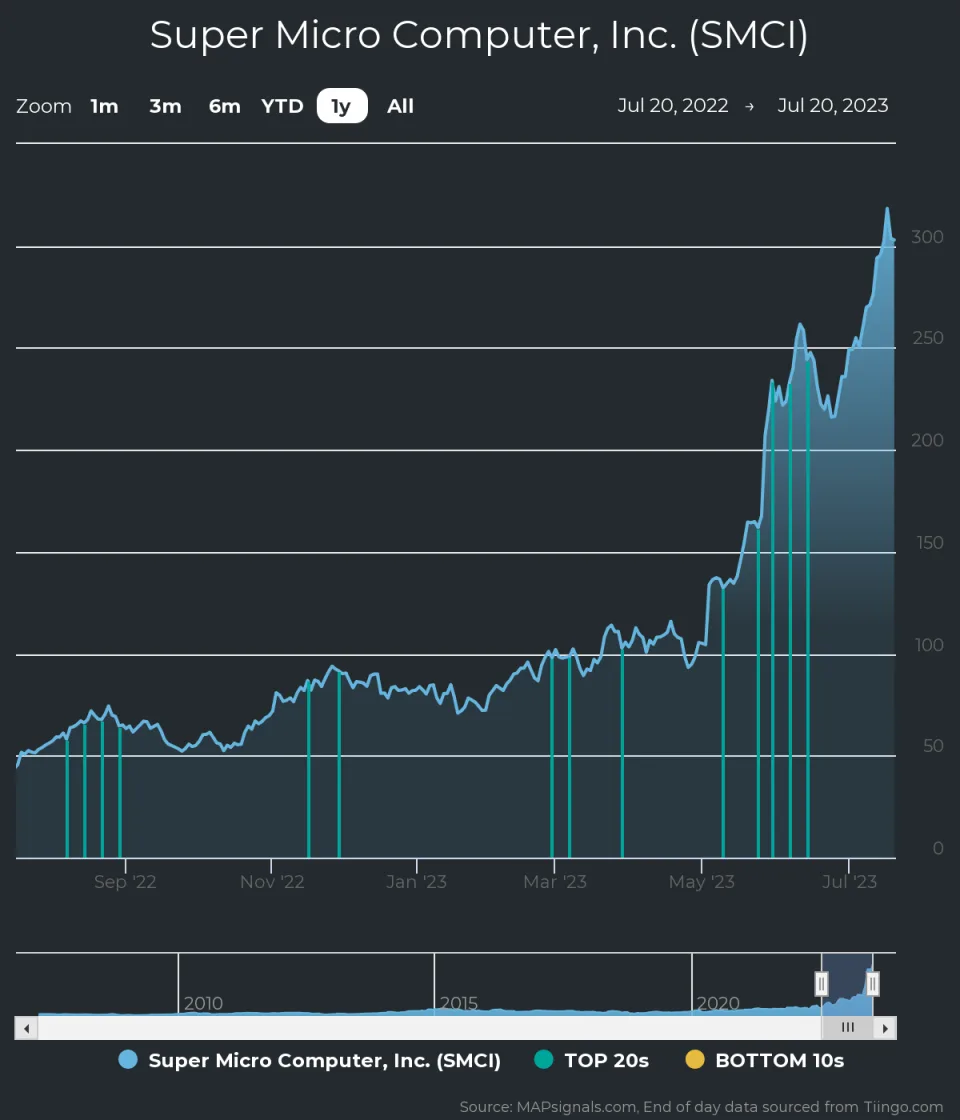Click the 2010 label in navigator
This screenshot has width=960, height=1120.
(x=204, y=1004)
